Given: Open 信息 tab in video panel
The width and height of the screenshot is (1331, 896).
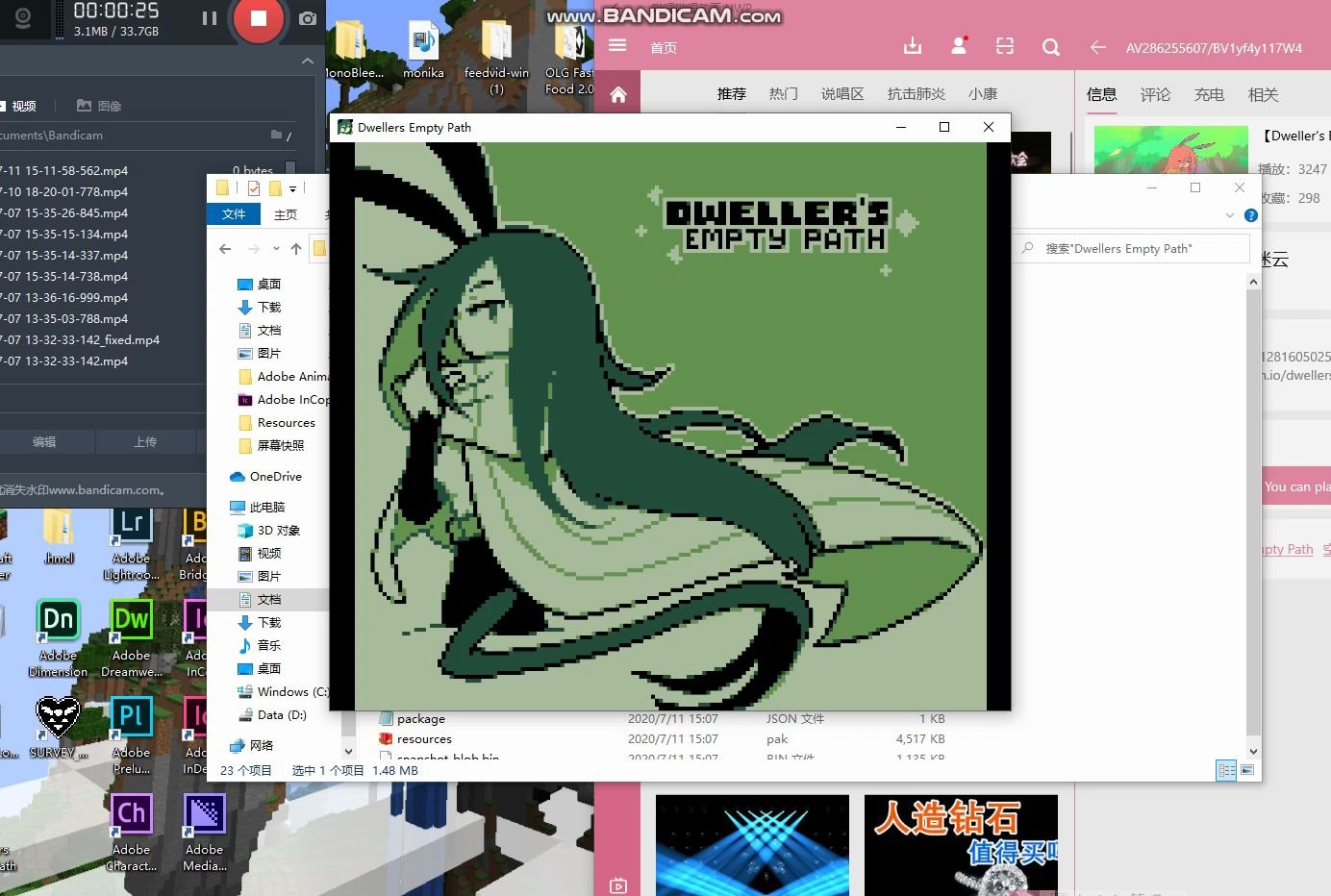Looking at the screenshot, I should tap(1102, 94).
